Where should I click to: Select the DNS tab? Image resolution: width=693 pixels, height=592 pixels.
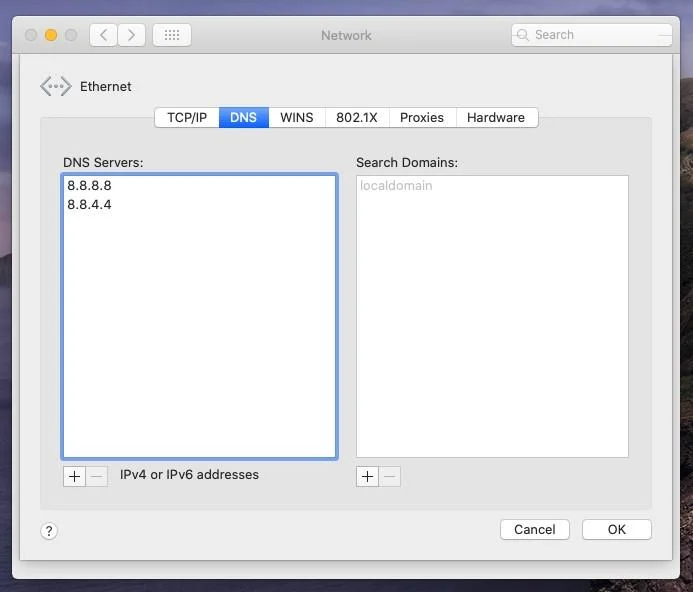click(243, 117)
